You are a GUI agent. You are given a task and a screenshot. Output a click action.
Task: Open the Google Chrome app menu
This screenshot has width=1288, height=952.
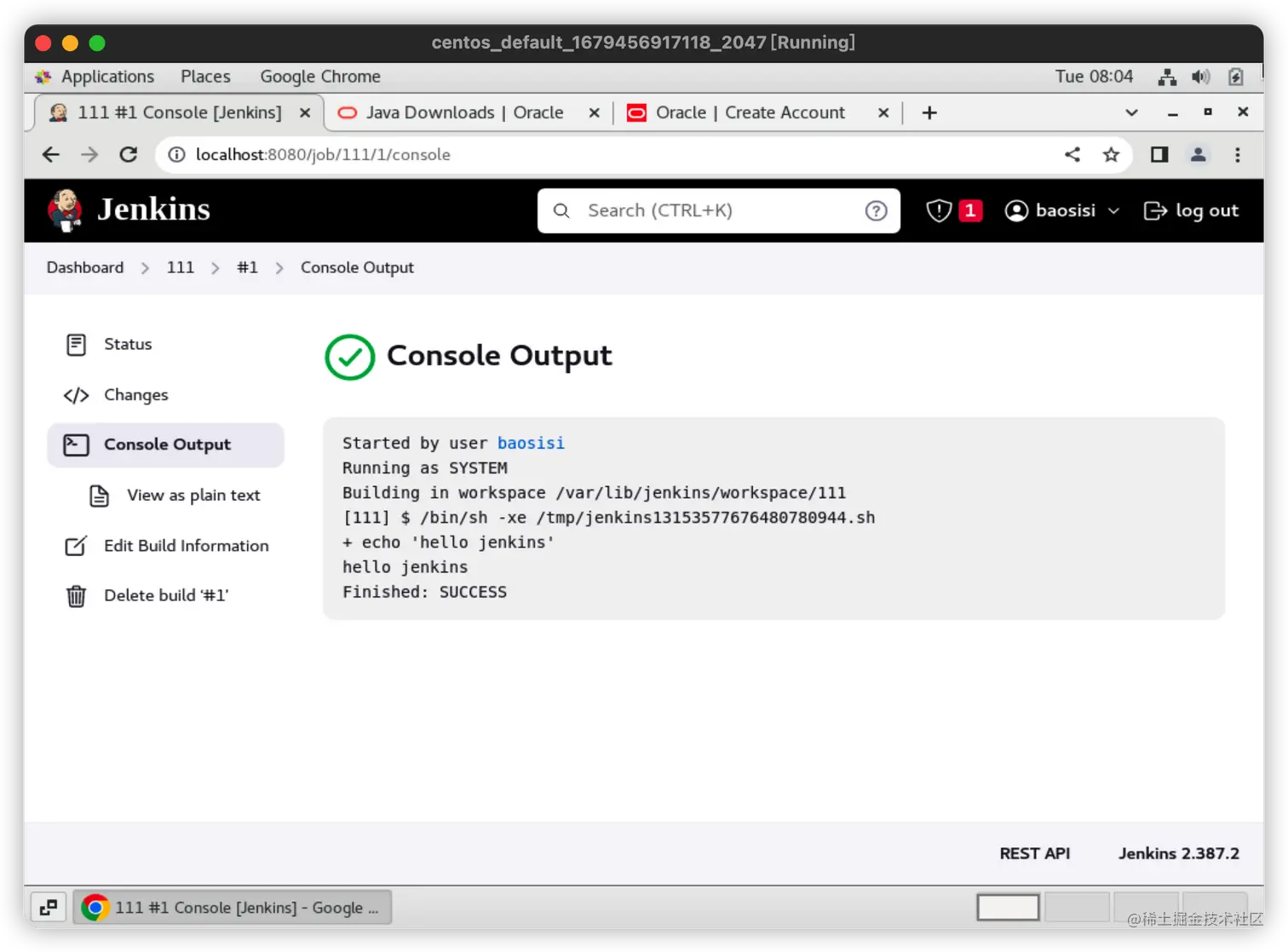(320, 77)
